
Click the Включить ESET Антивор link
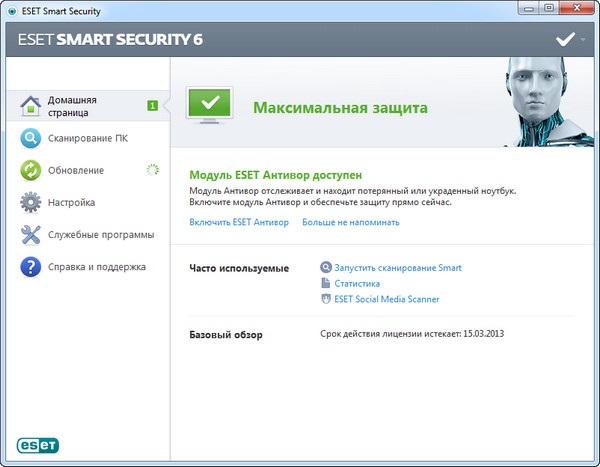(238, 222)
